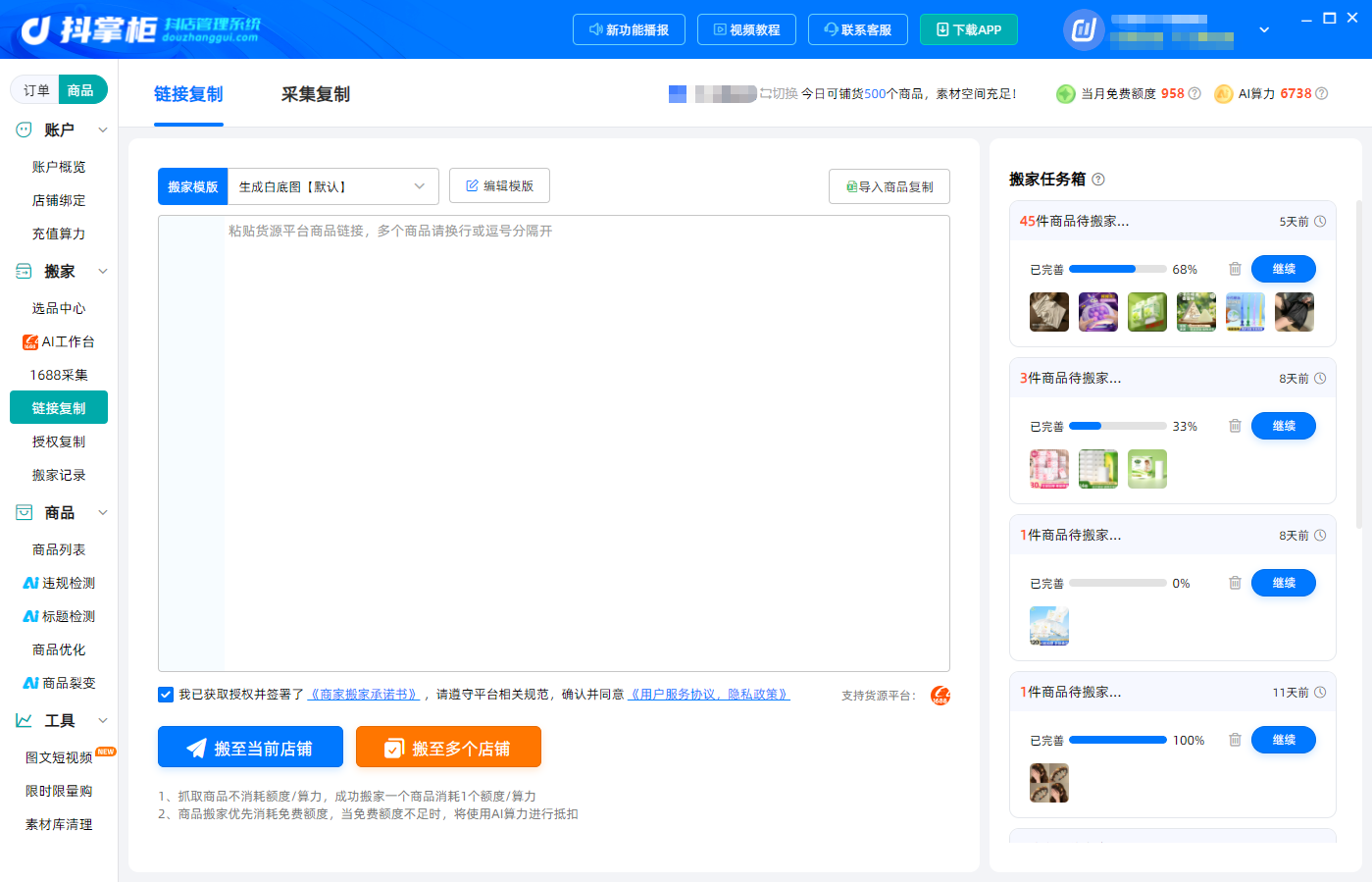Image resolution: width=1372 pixels, height=882 pixels.
Task: Click the 33% progress bar
Action: click(1118, 426)
